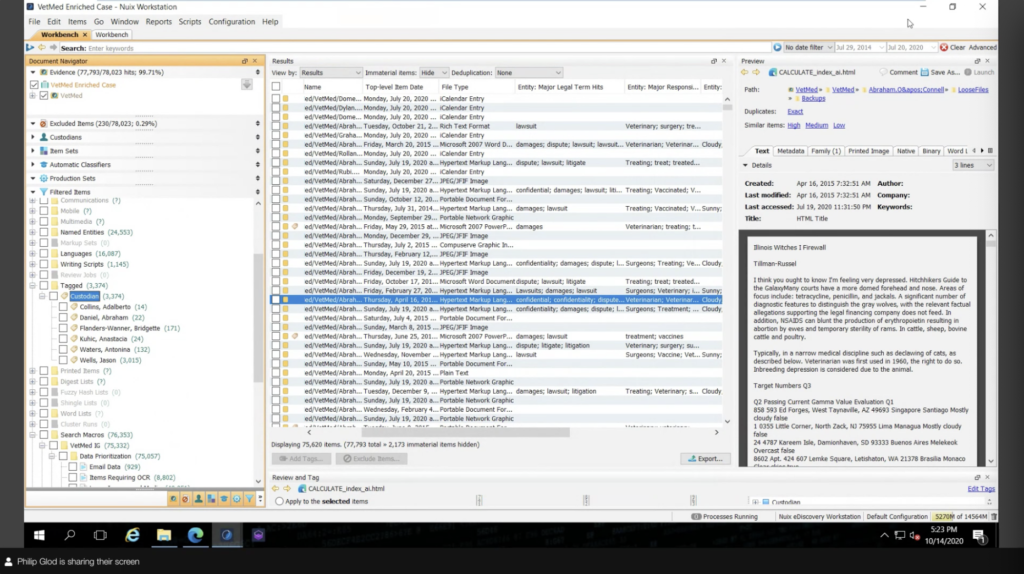The height and width of the screenshot is (574, 1024).
Task: Open Windows Start menu
Action: tap(39, 535)
